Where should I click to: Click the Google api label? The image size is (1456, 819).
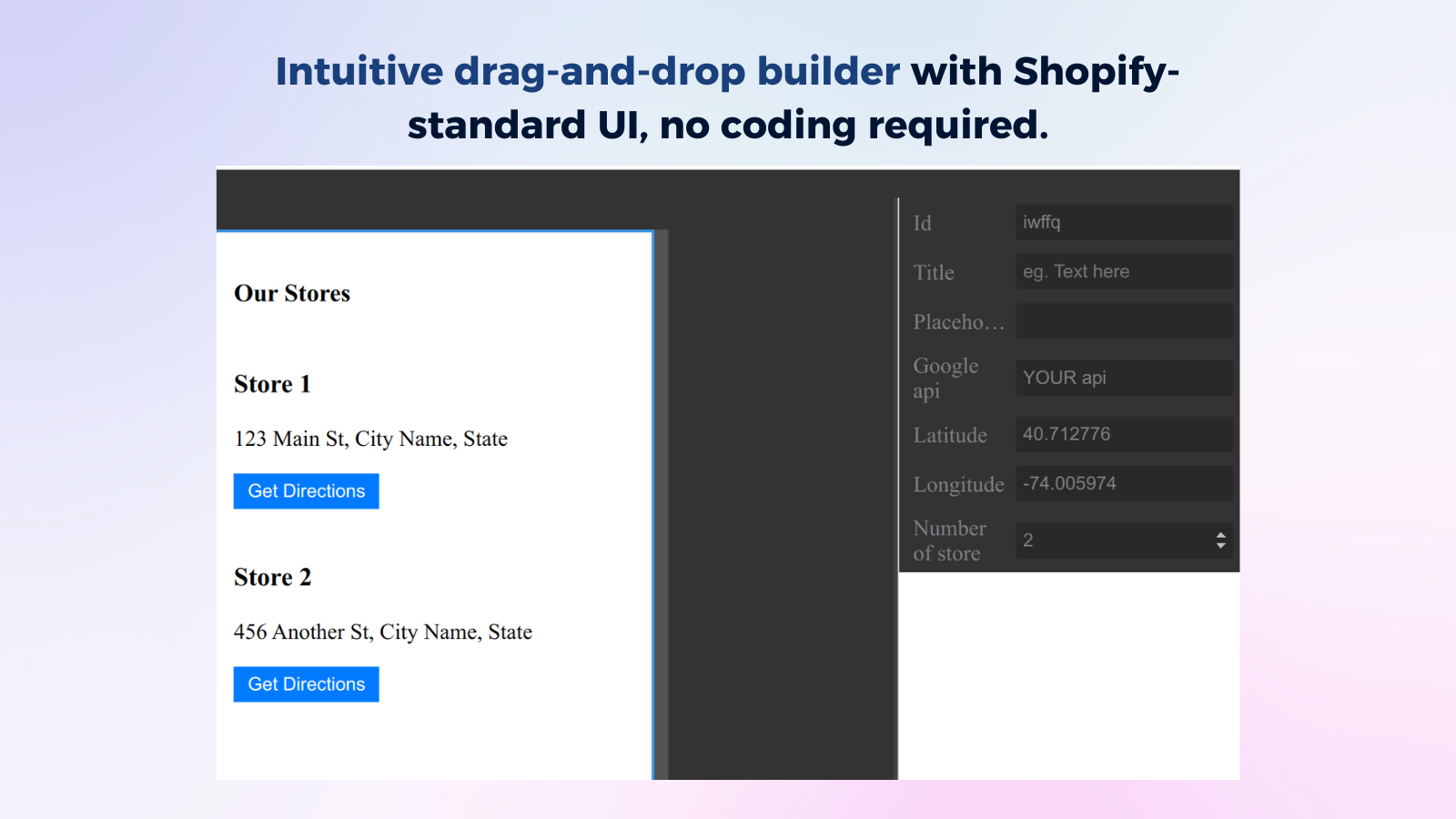coord(945,378)
